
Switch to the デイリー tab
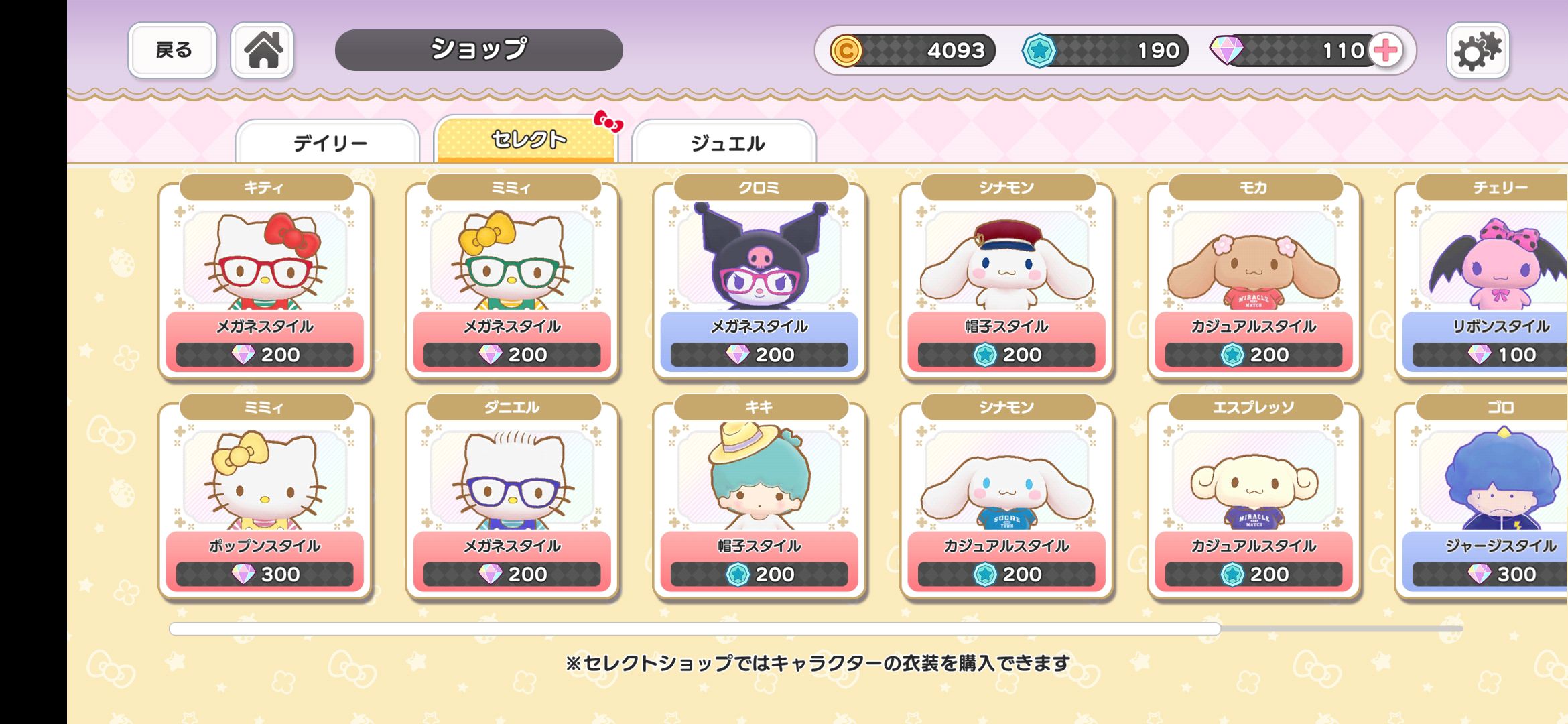click(328, 142)
